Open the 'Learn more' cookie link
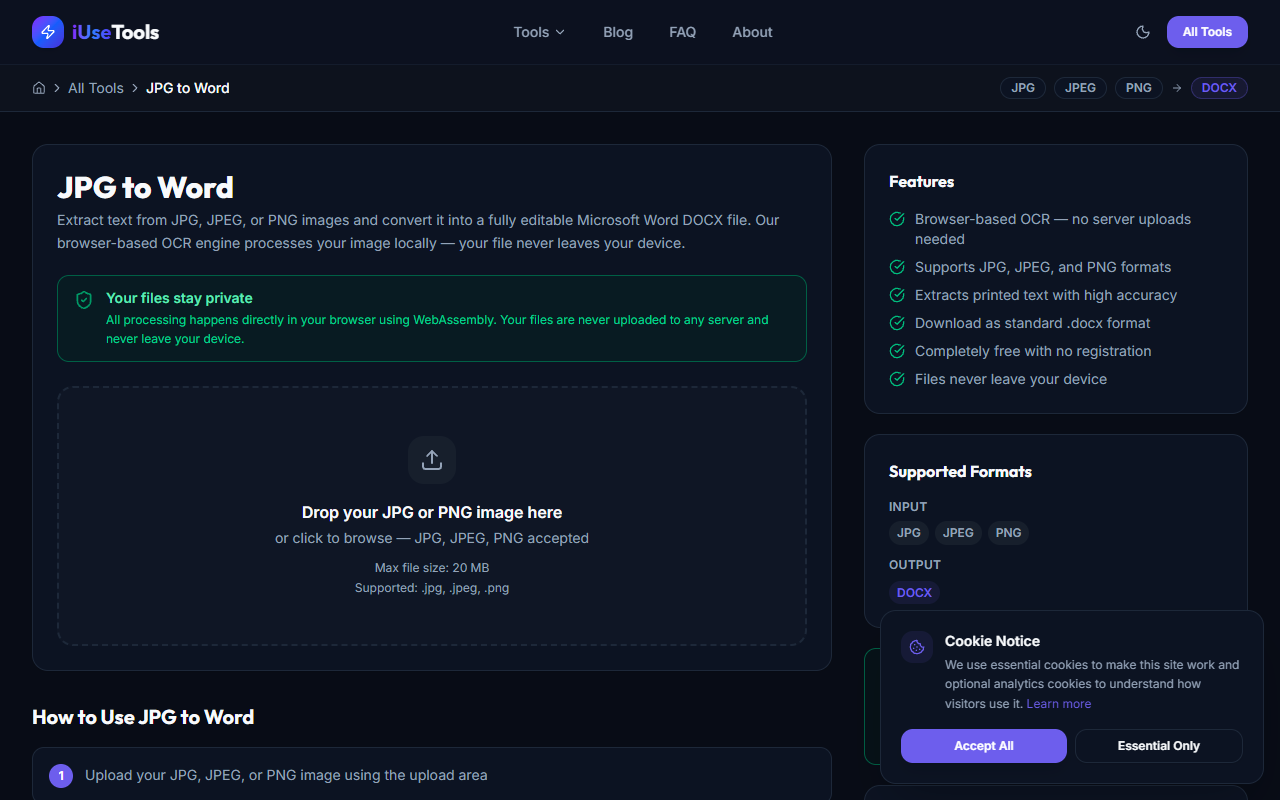The width and height of the screenshot is (1280, 800). [x=1058, y=703]
